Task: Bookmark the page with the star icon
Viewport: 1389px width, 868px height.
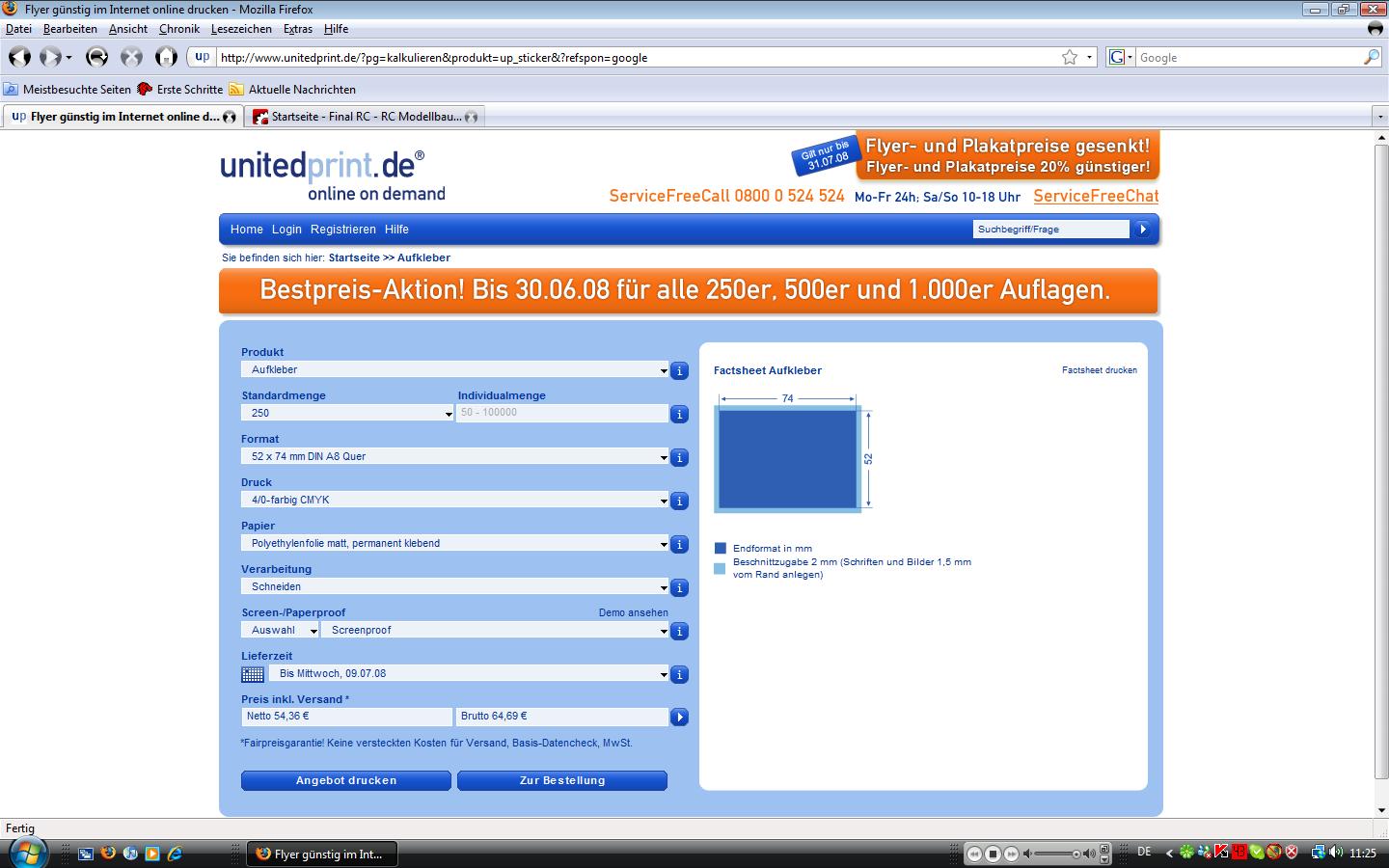Action: pos(1069,58)
